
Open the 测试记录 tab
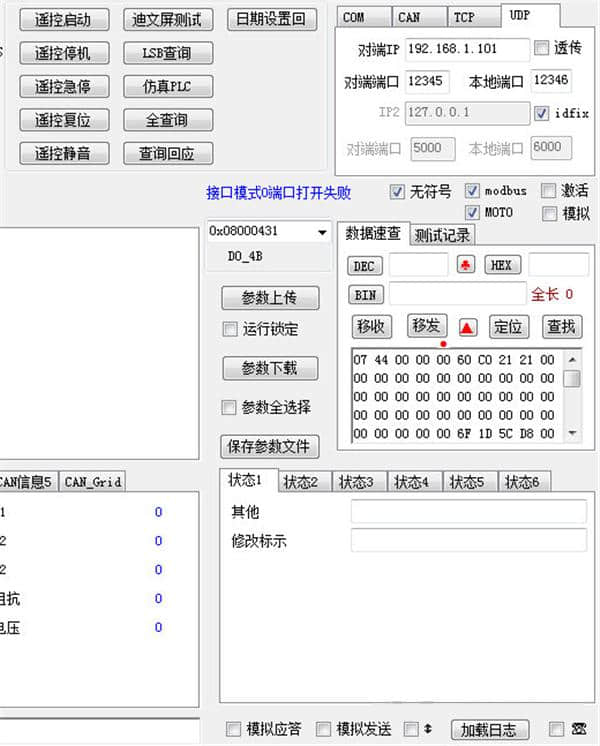click(442, 235)
